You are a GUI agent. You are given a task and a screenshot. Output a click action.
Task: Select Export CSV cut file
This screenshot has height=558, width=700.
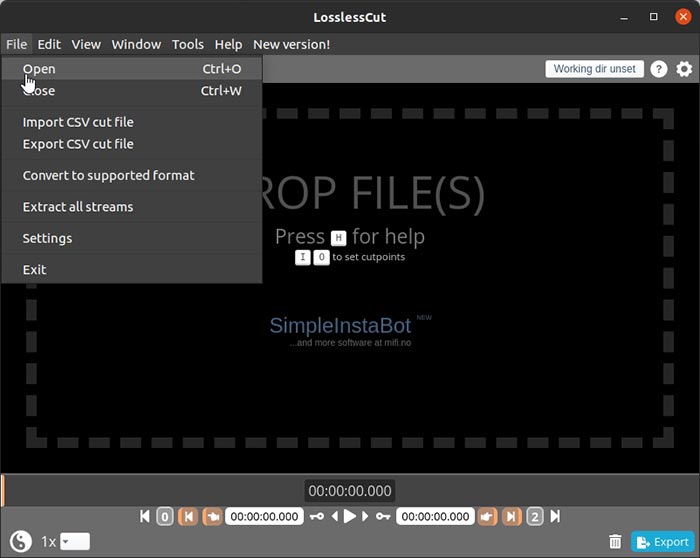[132, 144]
